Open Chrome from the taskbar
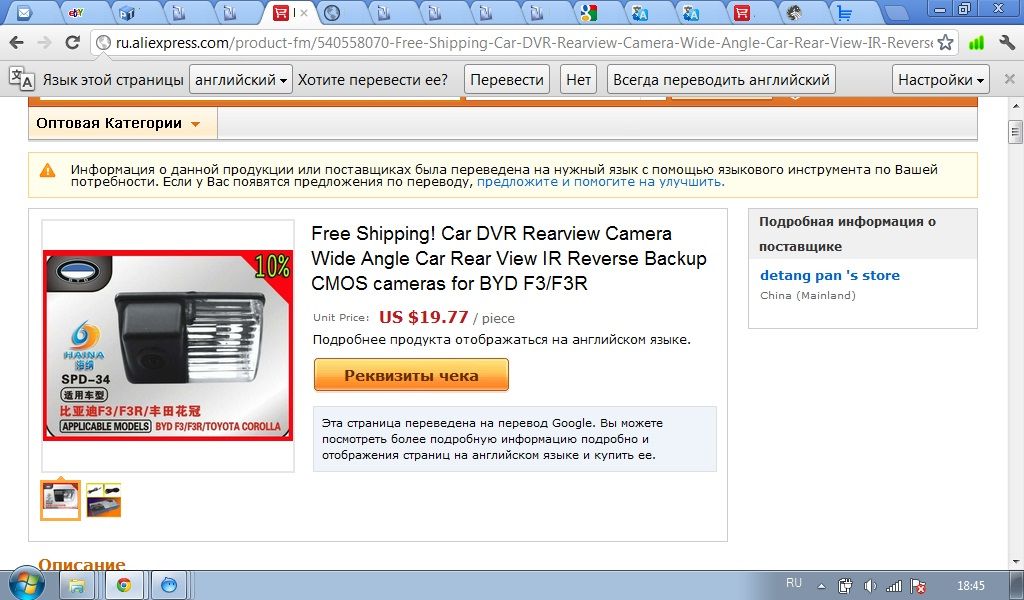This screenshot has width=1024, height=600. tap(123, 585)
